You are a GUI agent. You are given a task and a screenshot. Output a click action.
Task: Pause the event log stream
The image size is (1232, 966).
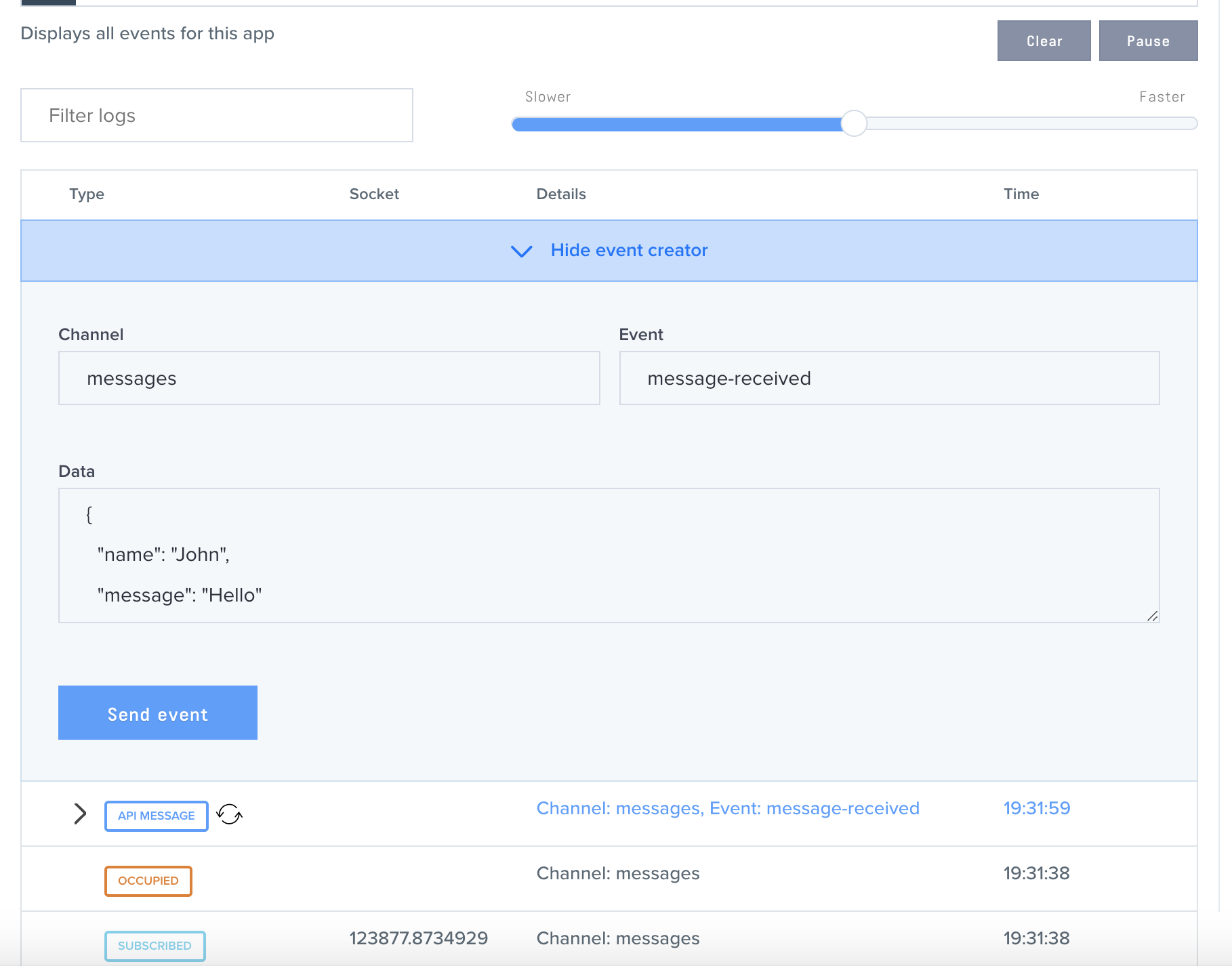tap(1148, 41)
